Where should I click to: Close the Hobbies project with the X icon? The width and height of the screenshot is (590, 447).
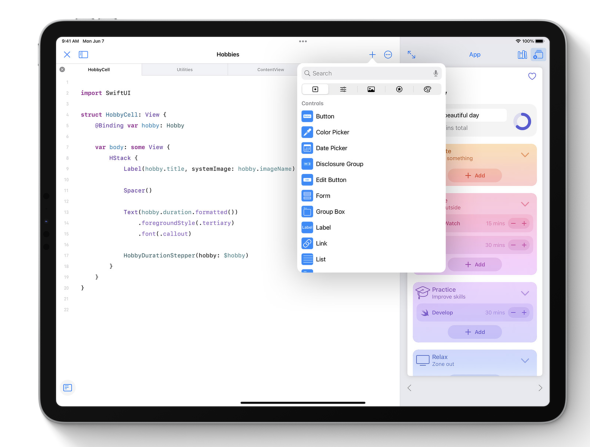pos(67,55)
